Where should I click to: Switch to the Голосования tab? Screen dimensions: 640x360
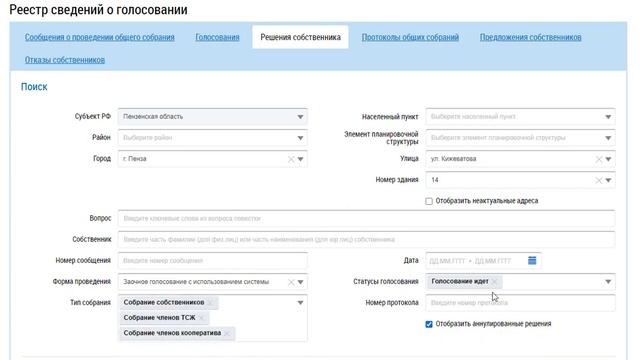pyautogui.click(x=217, y=37)
